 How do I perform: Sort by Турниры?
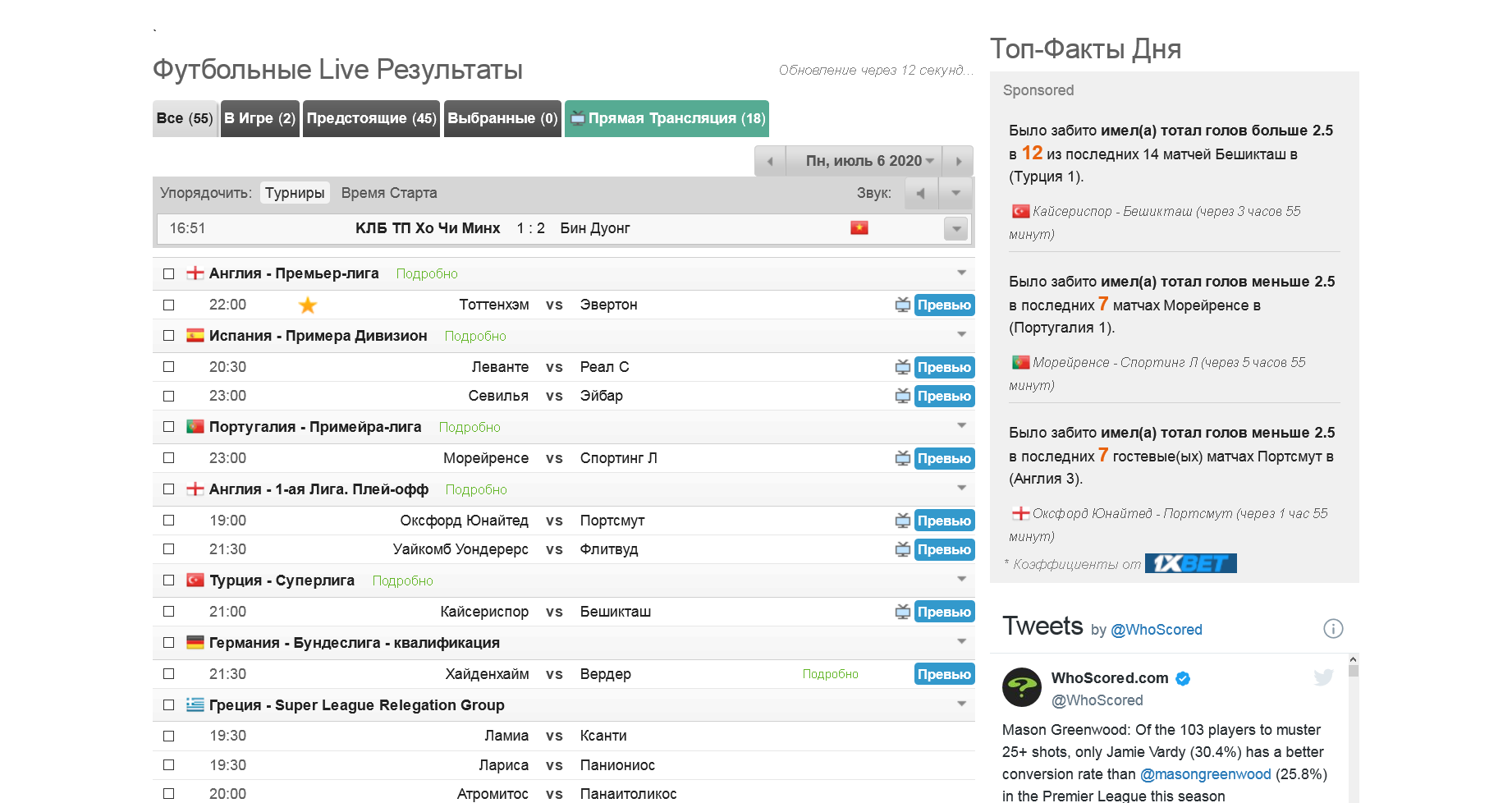[x=295, y=193]
